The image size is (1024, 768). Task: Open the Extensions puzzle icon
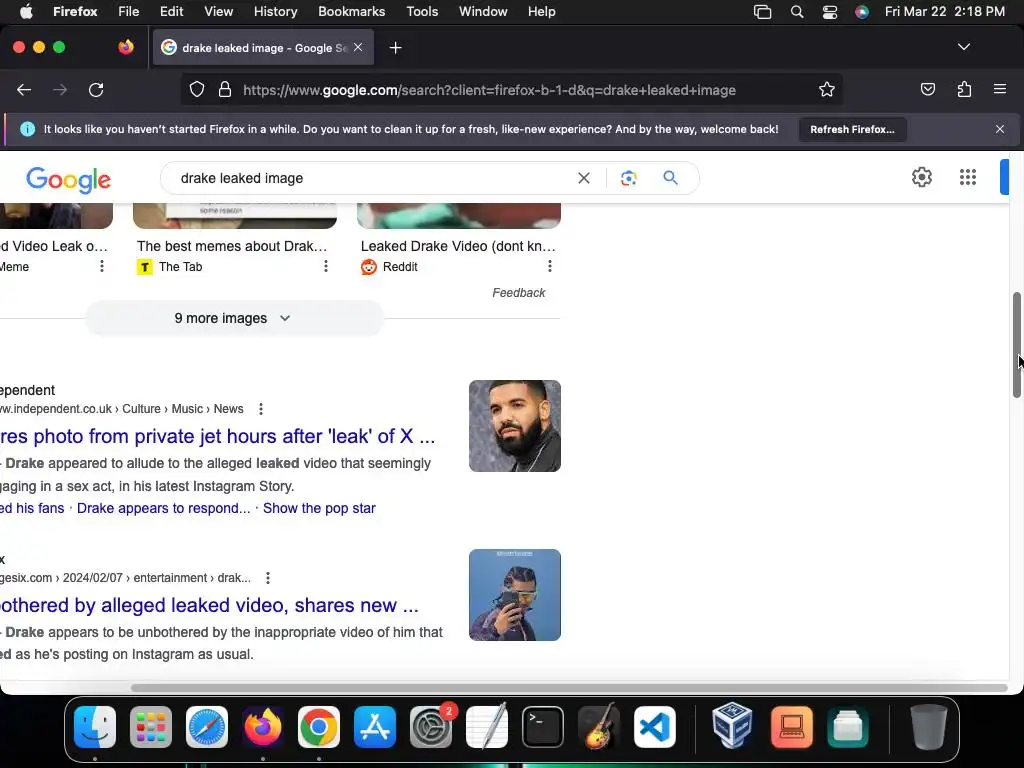pyautogui.click(x=964, y=89)
